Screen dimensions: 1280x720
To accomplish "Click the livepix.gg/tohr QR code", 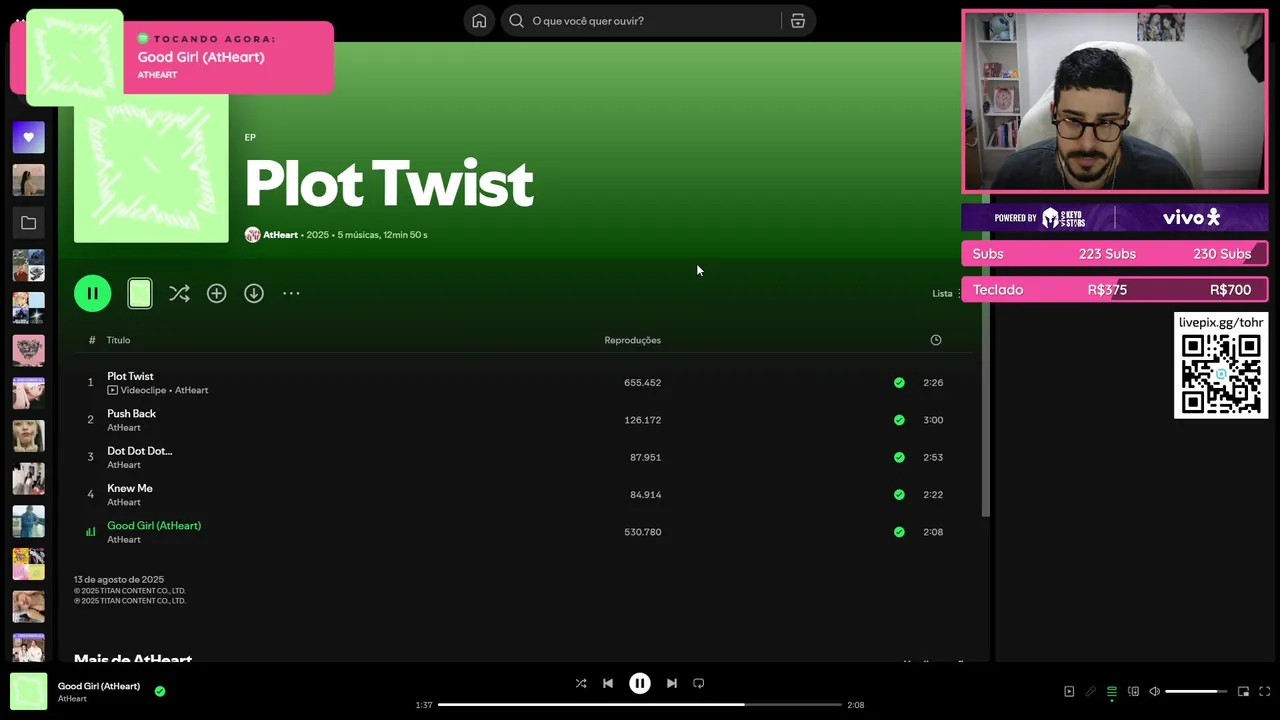I will tap(1221, 374).
